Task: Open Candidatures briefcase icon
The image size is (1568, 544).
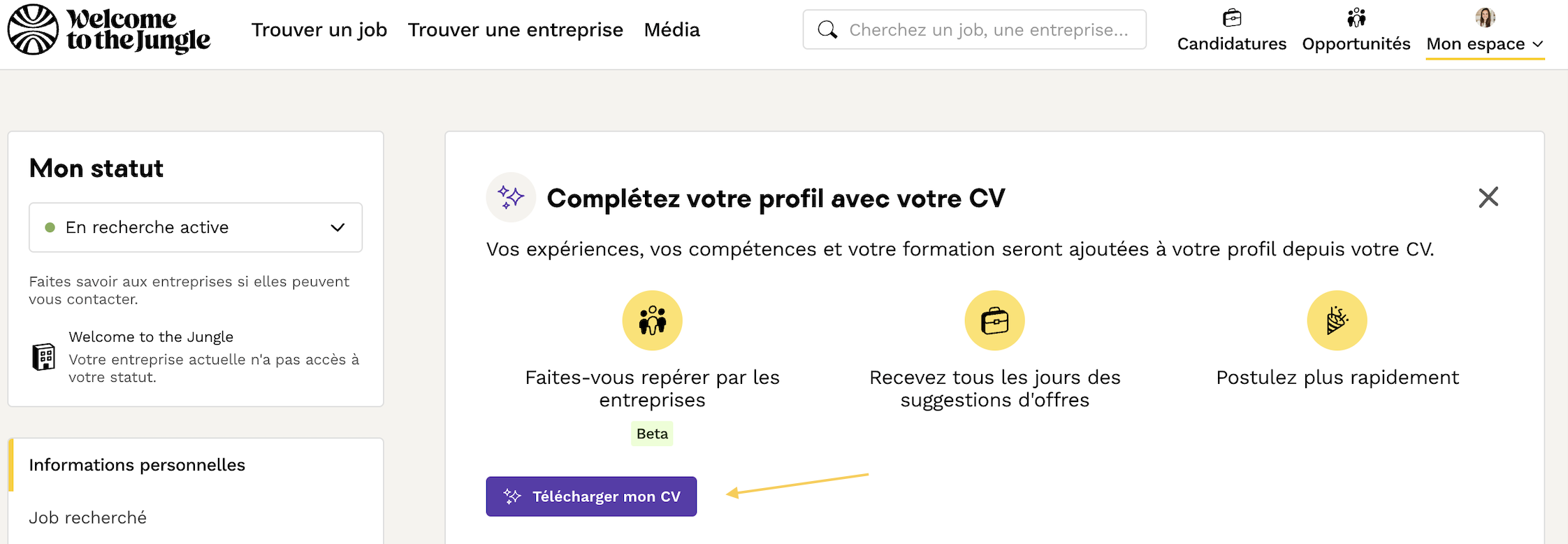Action: pos(1232,17)
